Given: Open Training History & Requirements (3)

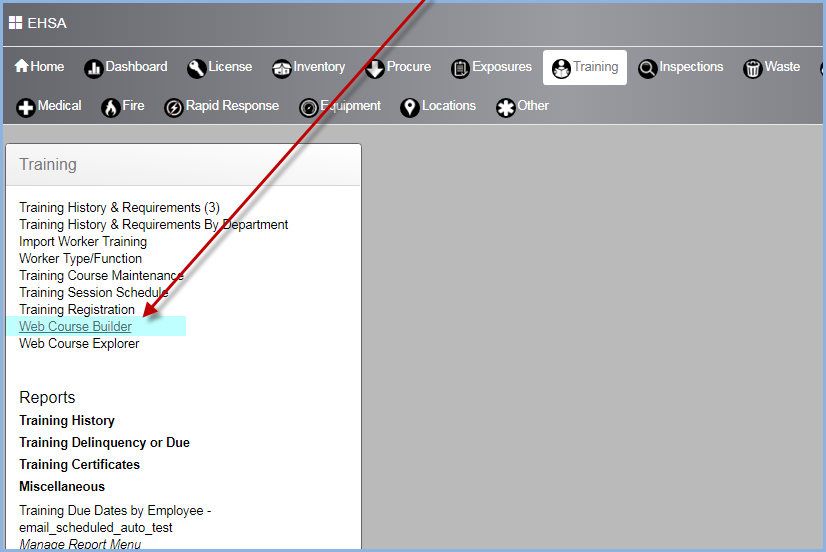Looking at the screenshot, I should click(120, 208).
